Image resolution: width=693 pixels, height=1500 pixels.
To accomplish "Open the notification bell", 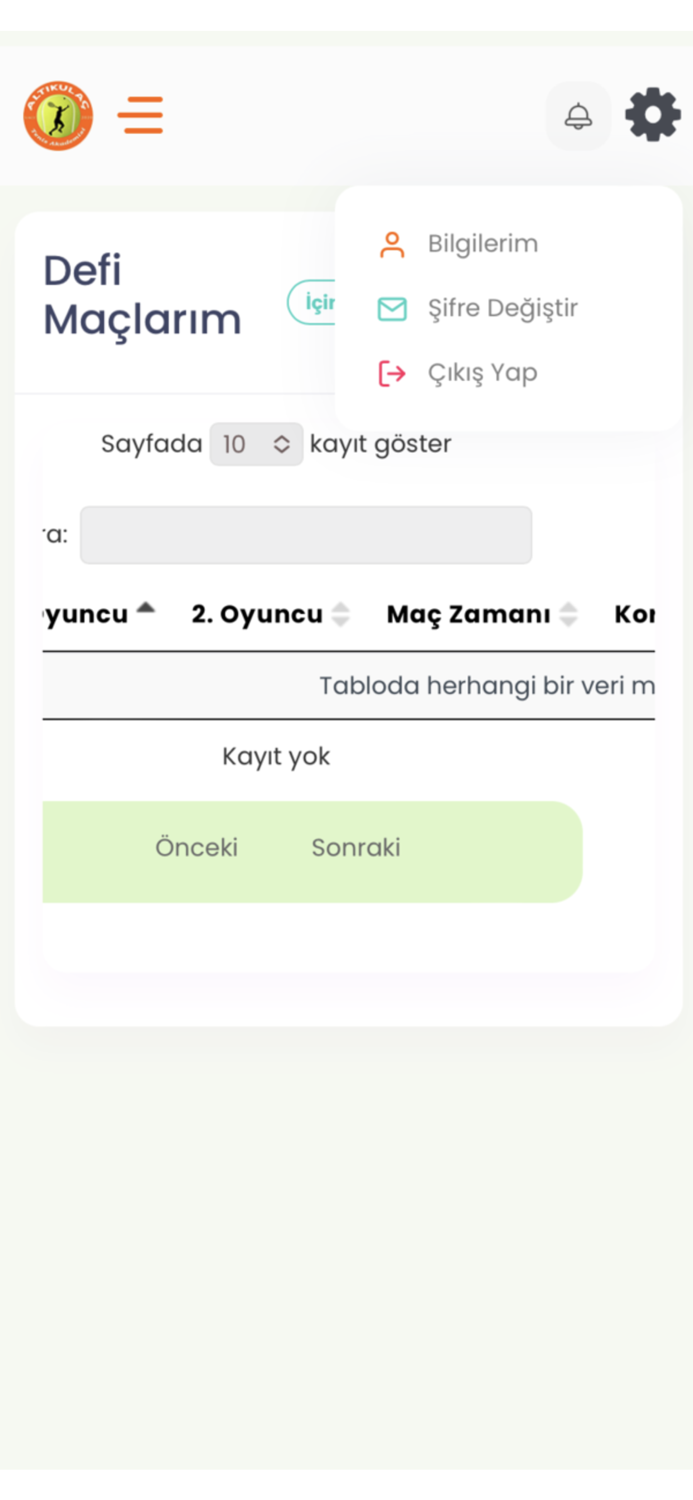I will [578, 116].
